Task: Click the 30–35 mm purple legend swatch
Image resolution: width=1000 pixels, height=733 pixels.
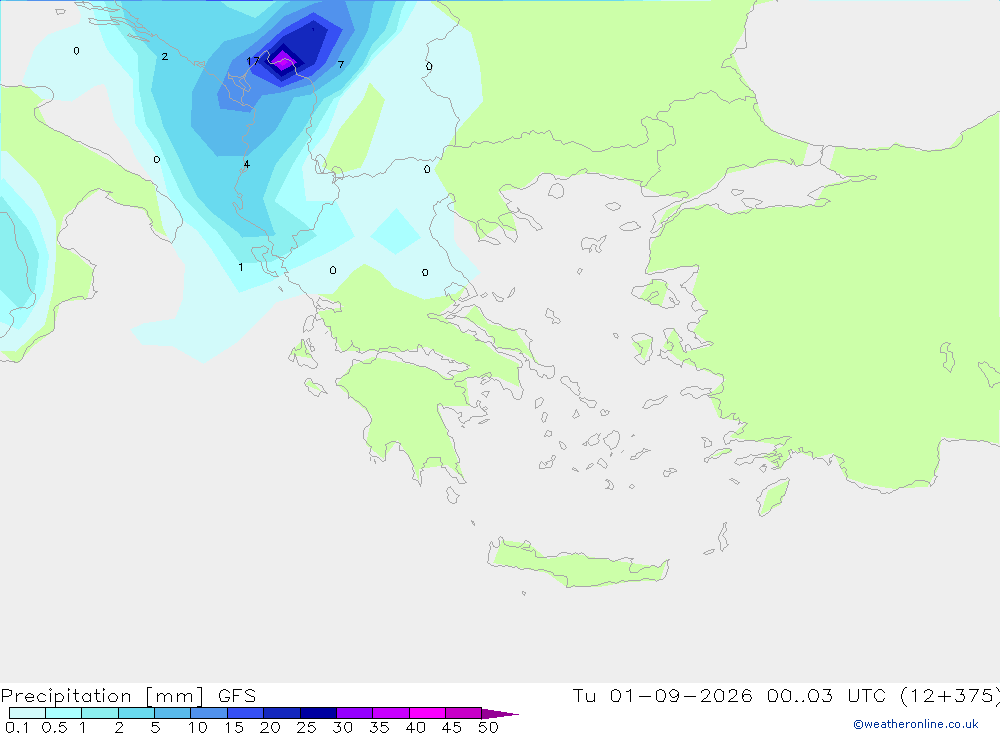Action: [355, 713]
